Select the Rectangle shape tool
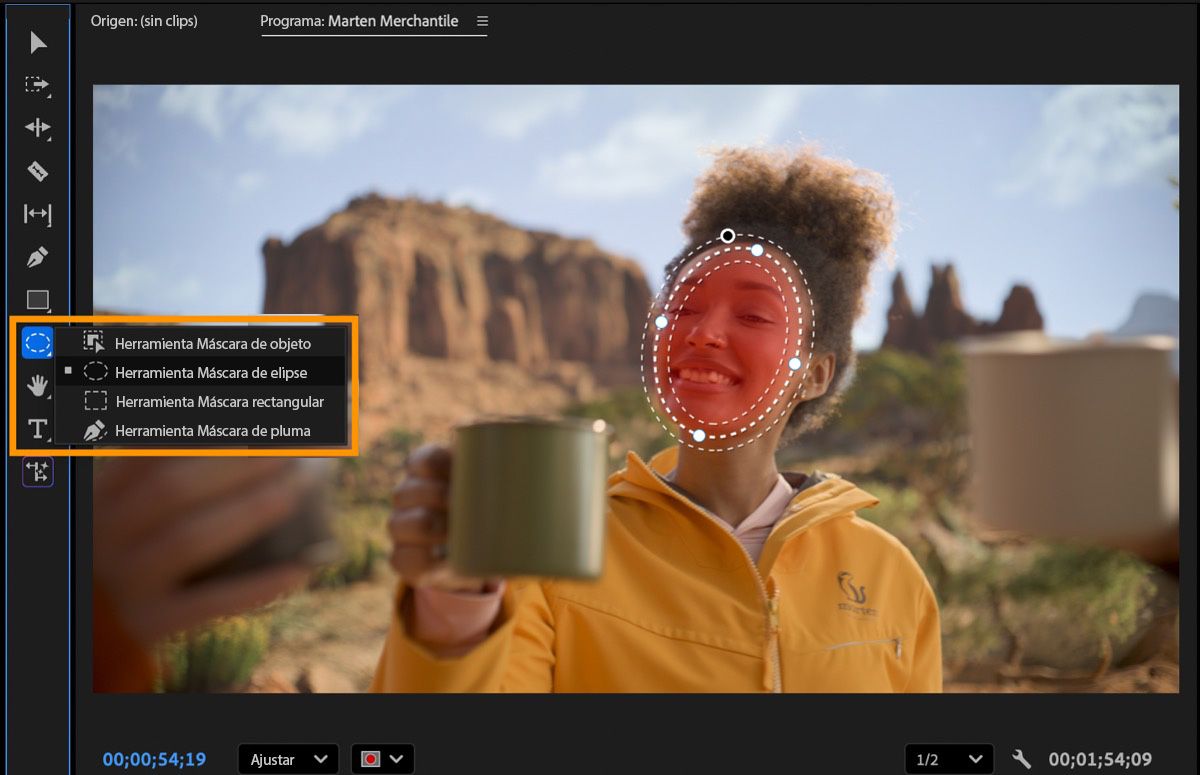 (x=38, y=300)
